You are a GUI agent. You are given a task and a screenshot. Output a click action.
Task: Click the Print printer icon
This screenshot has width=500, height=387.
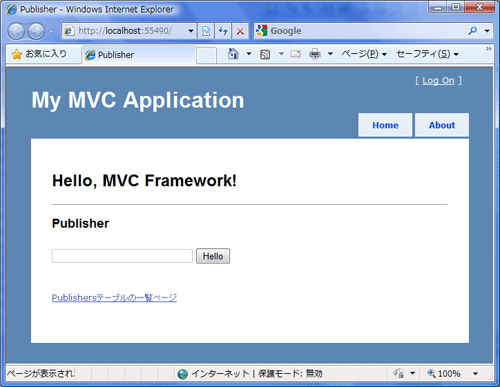tap(315, 54)
